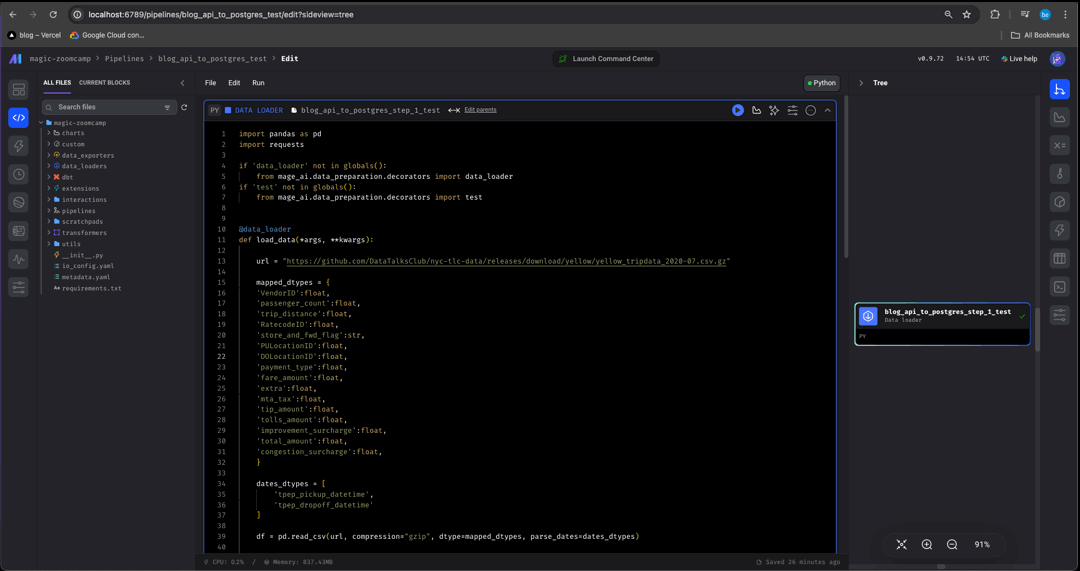The height and width of the screenshot is (571, 1080).
Task: Open block settings sliders icon in block header
Action: [x=793, y=110]
